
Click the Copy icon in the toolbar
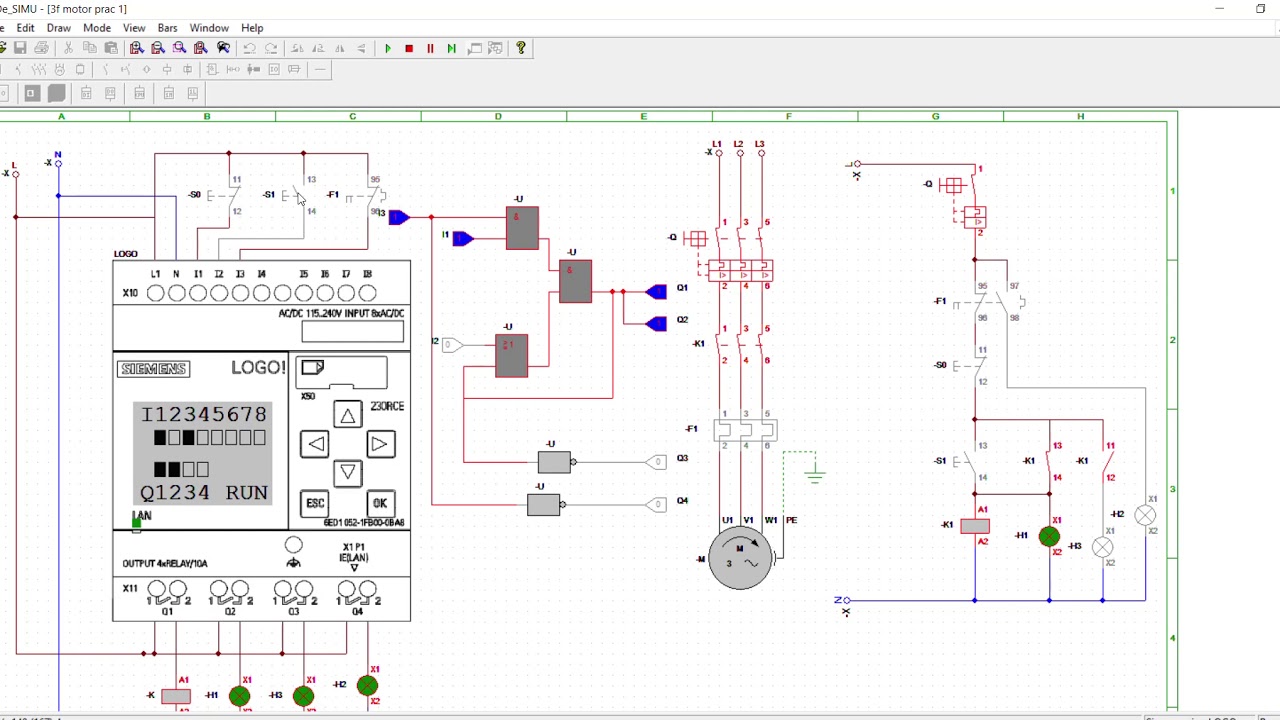tap(89, 48)
